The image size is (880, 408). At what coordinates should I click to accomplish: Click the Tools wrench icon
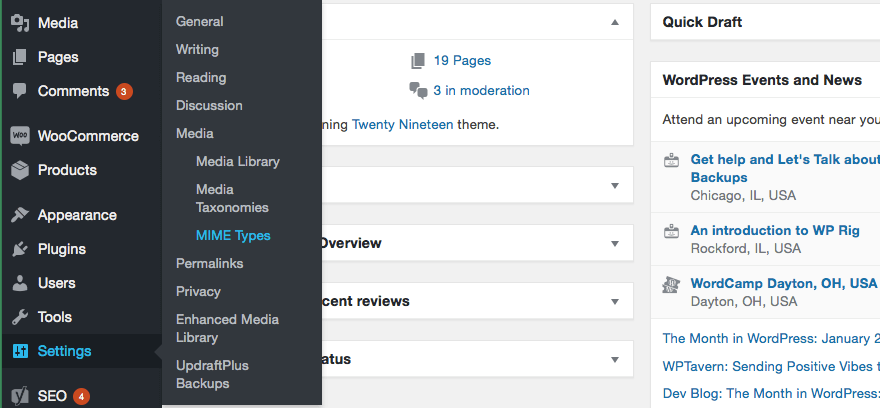19,317
